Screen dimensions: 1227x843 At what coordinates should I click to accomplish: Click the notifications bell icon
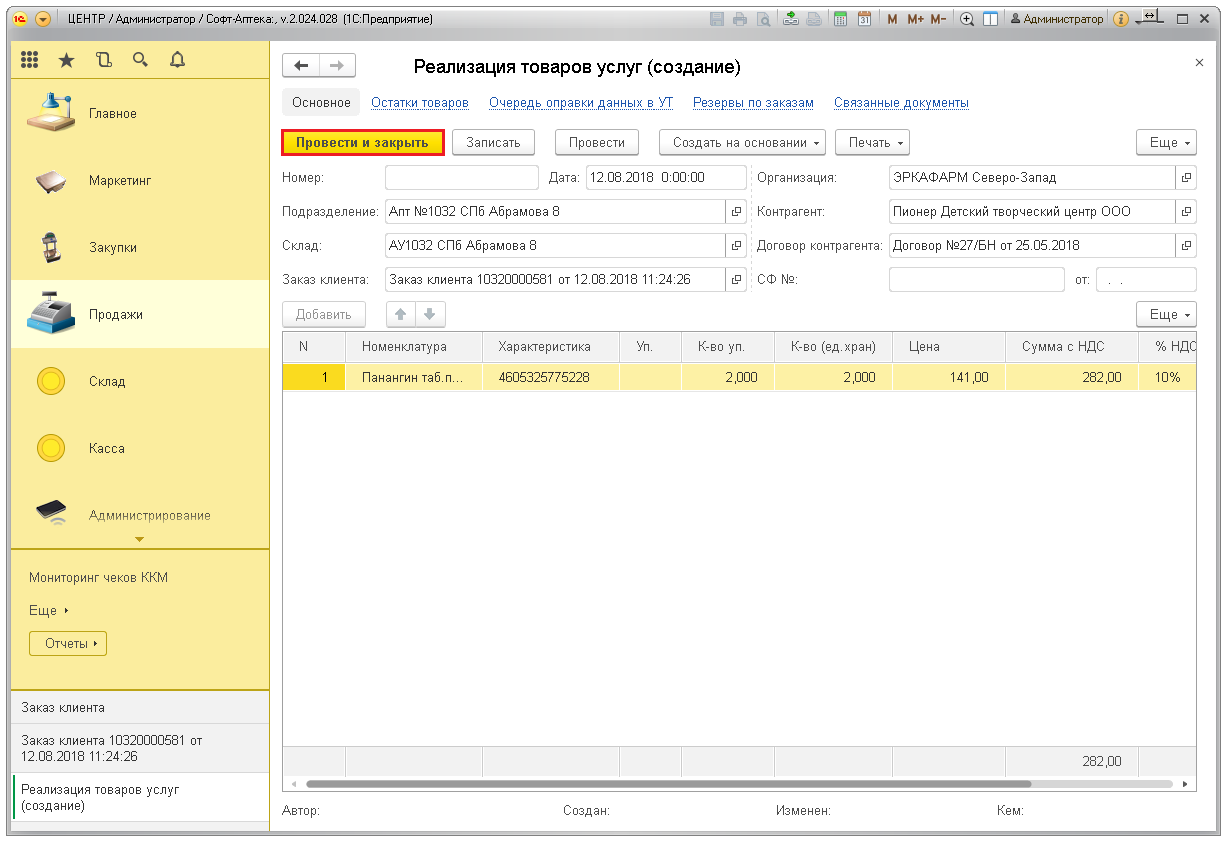coord(177,60)
